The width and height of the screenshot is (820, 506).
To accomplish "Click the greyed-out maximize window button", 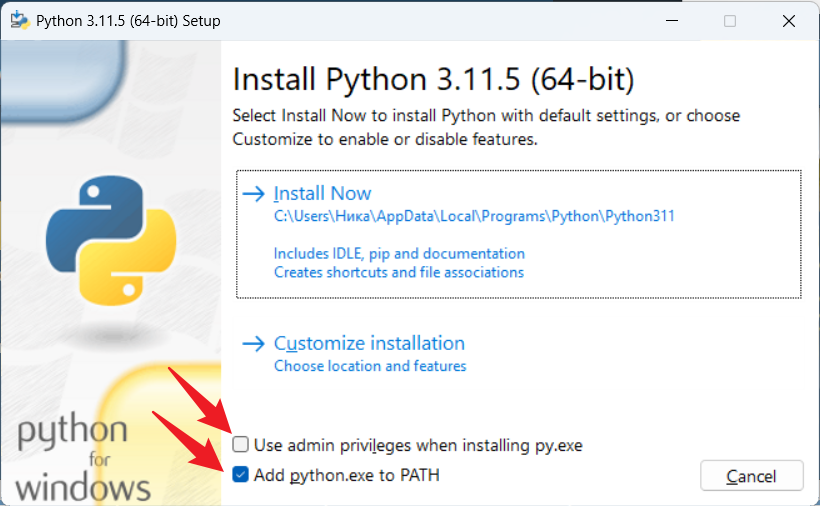I will (730, 21).
